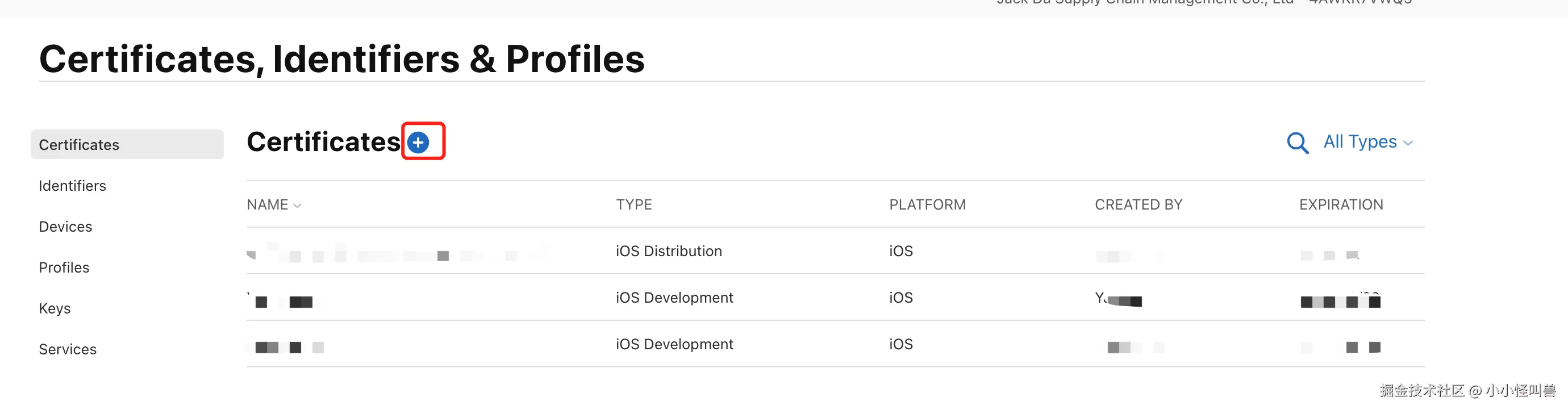Click the chevron beside All Types

1407,144
